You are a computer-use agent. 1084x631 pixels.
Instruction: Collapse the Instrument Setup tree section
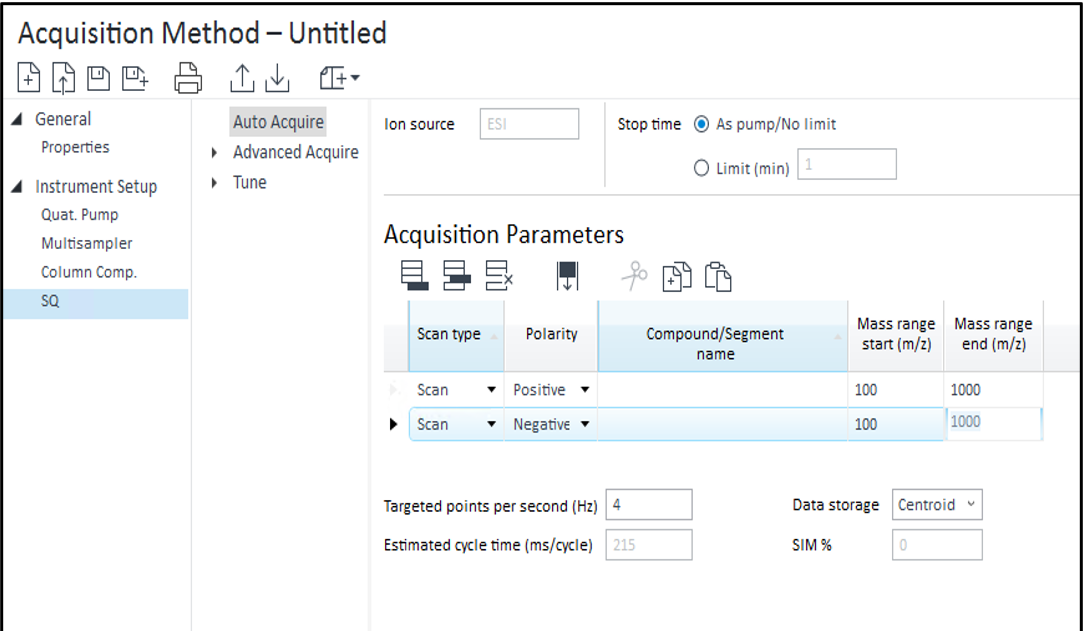tap(17, 186)
